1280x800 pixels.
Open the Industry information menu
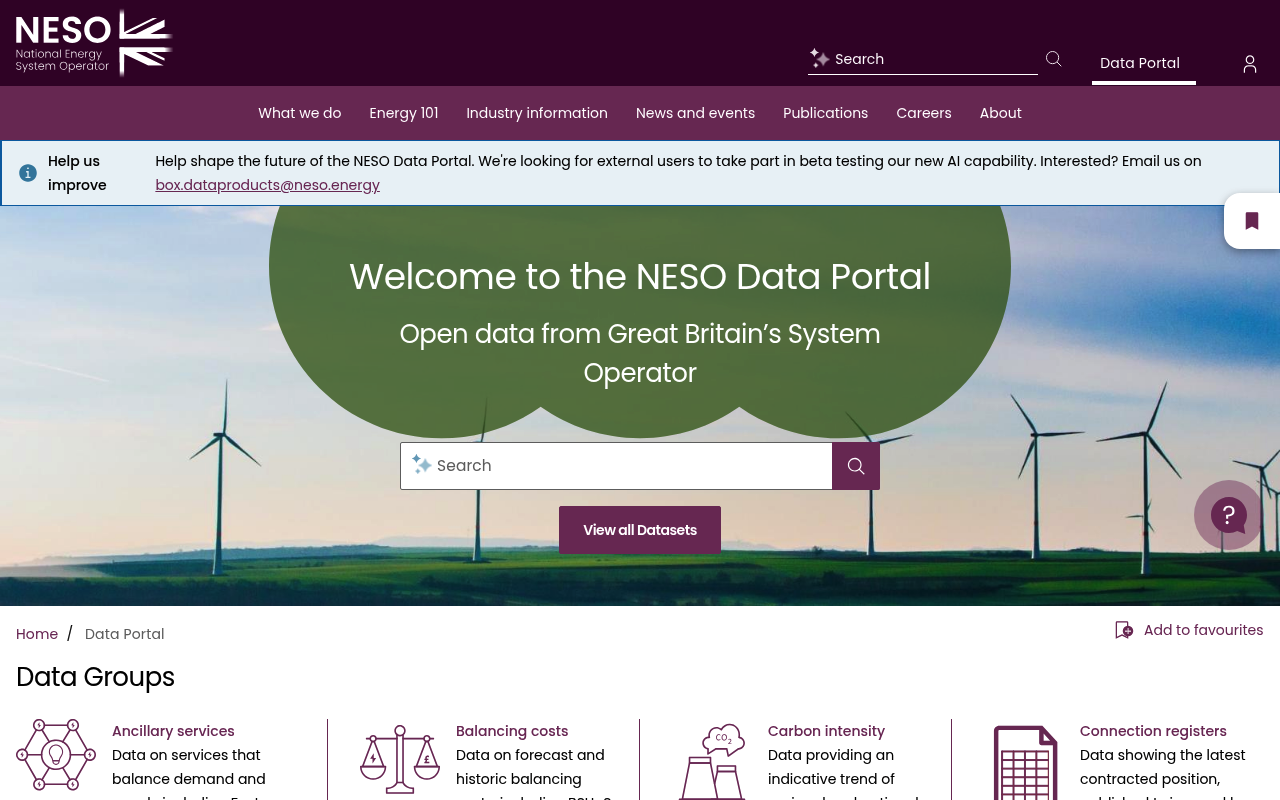[537, 113]
